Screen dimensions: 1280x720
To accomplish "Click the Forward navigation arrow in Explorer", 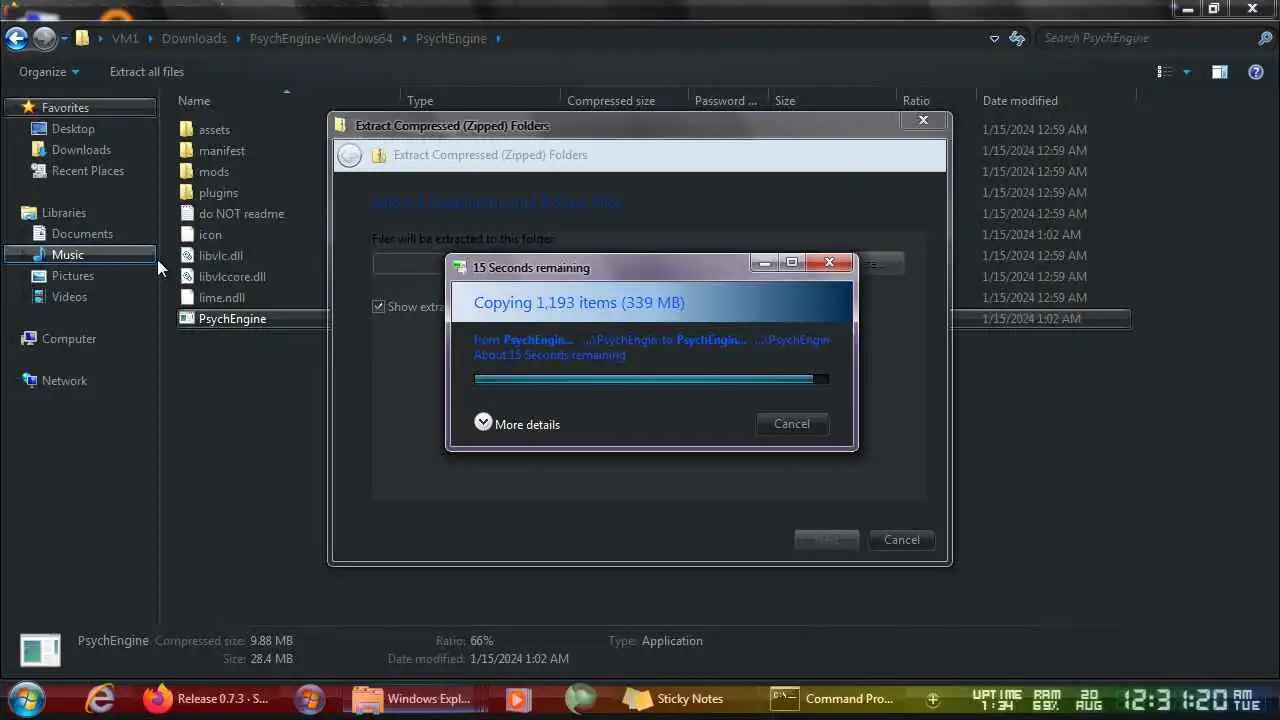I will click(x=44, y=38).
